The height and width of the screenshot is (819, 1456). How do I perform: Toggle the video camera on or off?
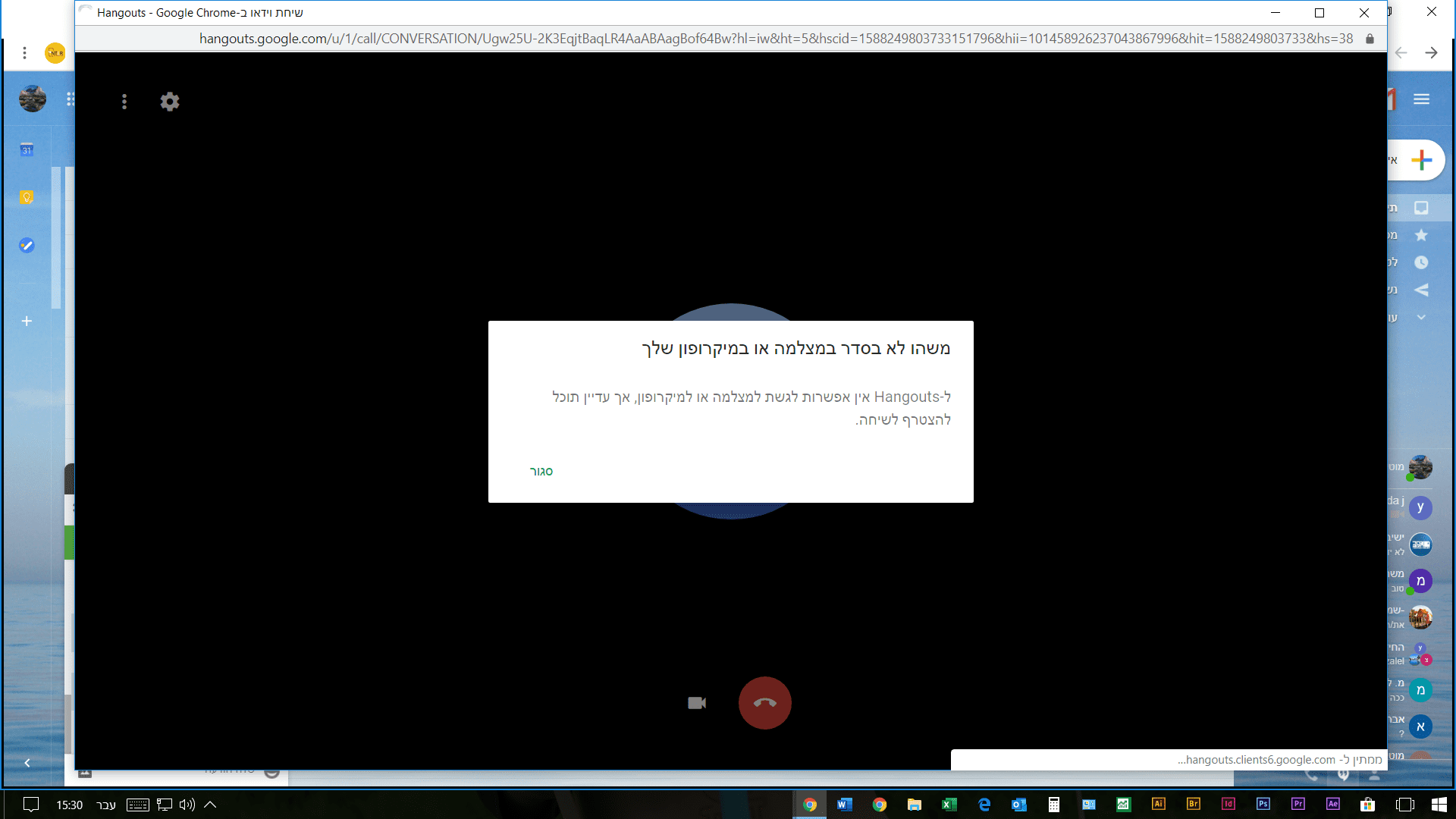[x=697, y=703]
